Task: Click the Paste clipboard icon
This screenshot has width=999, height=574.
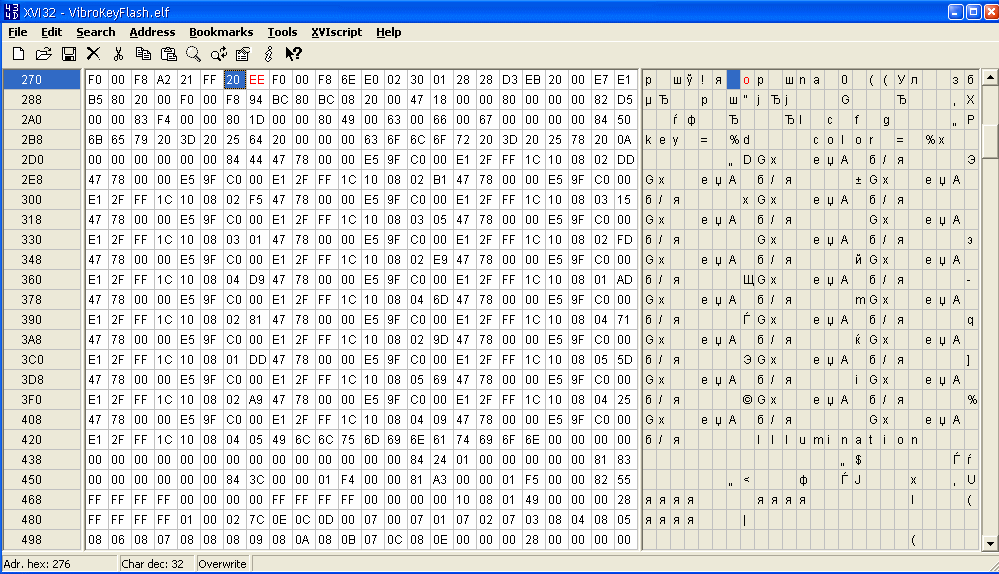Action: click(x=168, y=54)
